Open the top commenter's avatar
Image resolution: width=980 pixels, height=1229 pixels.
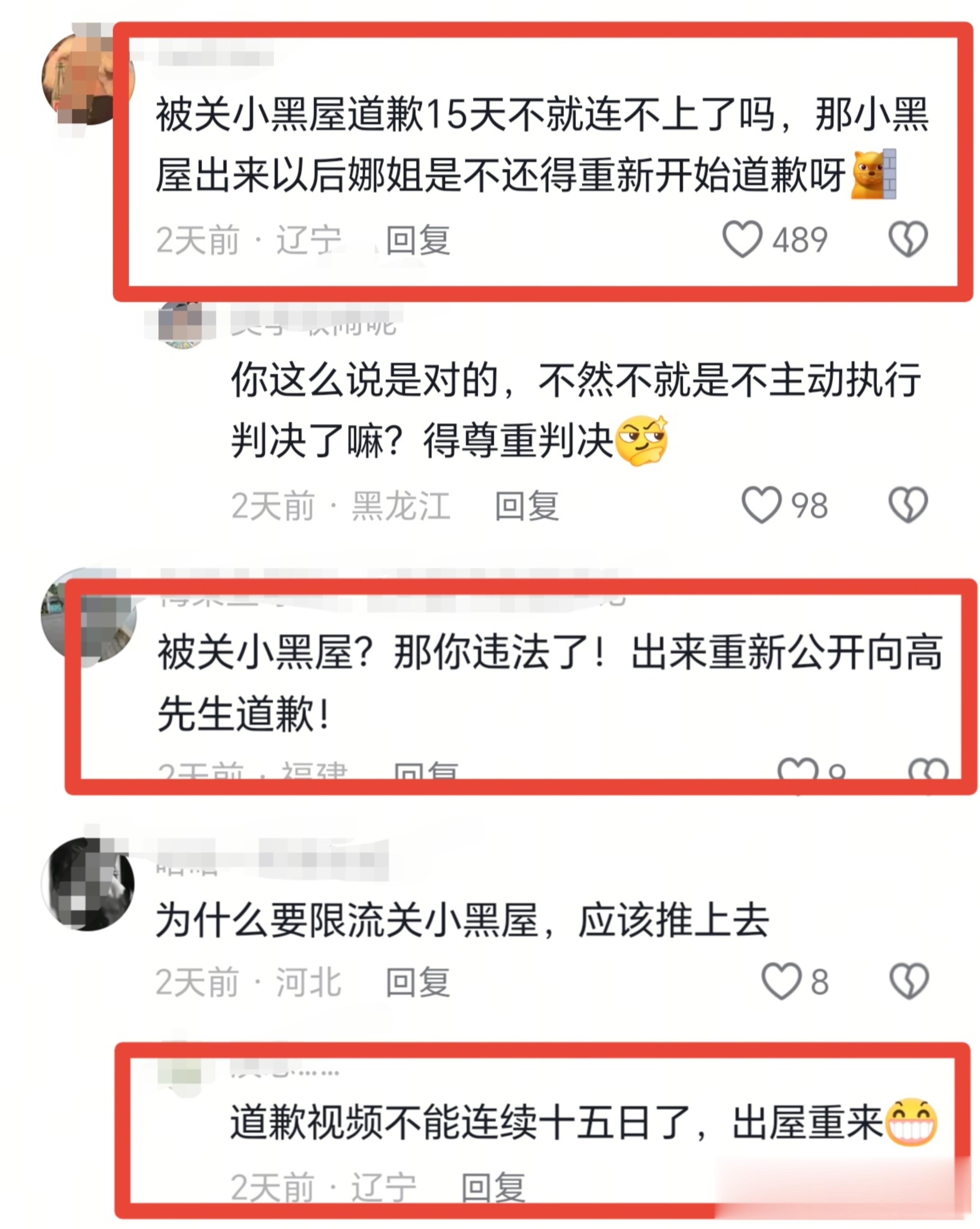[88, 78]
